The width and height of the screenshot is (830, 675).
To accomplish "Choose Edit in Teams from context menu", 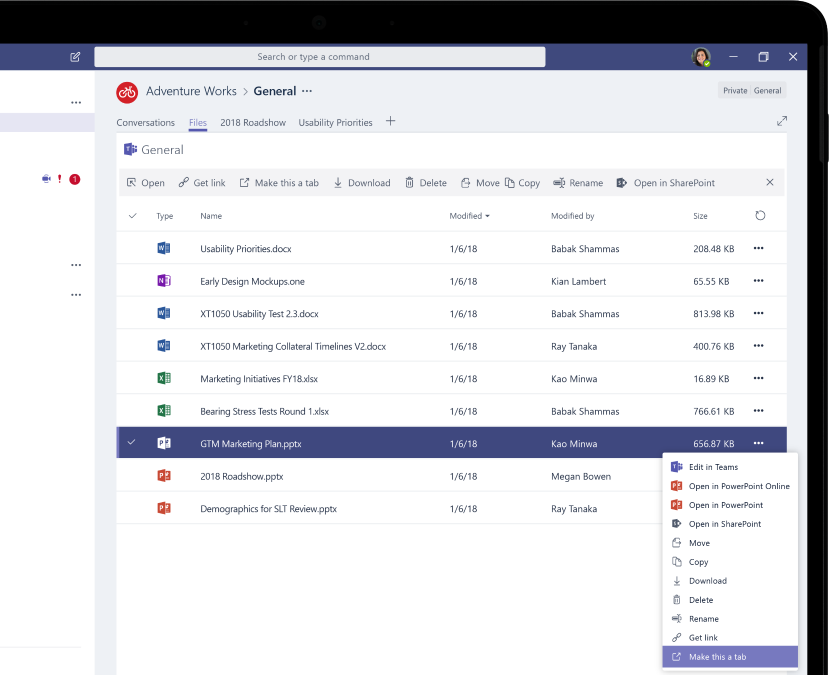I will (x=730, y=467).
